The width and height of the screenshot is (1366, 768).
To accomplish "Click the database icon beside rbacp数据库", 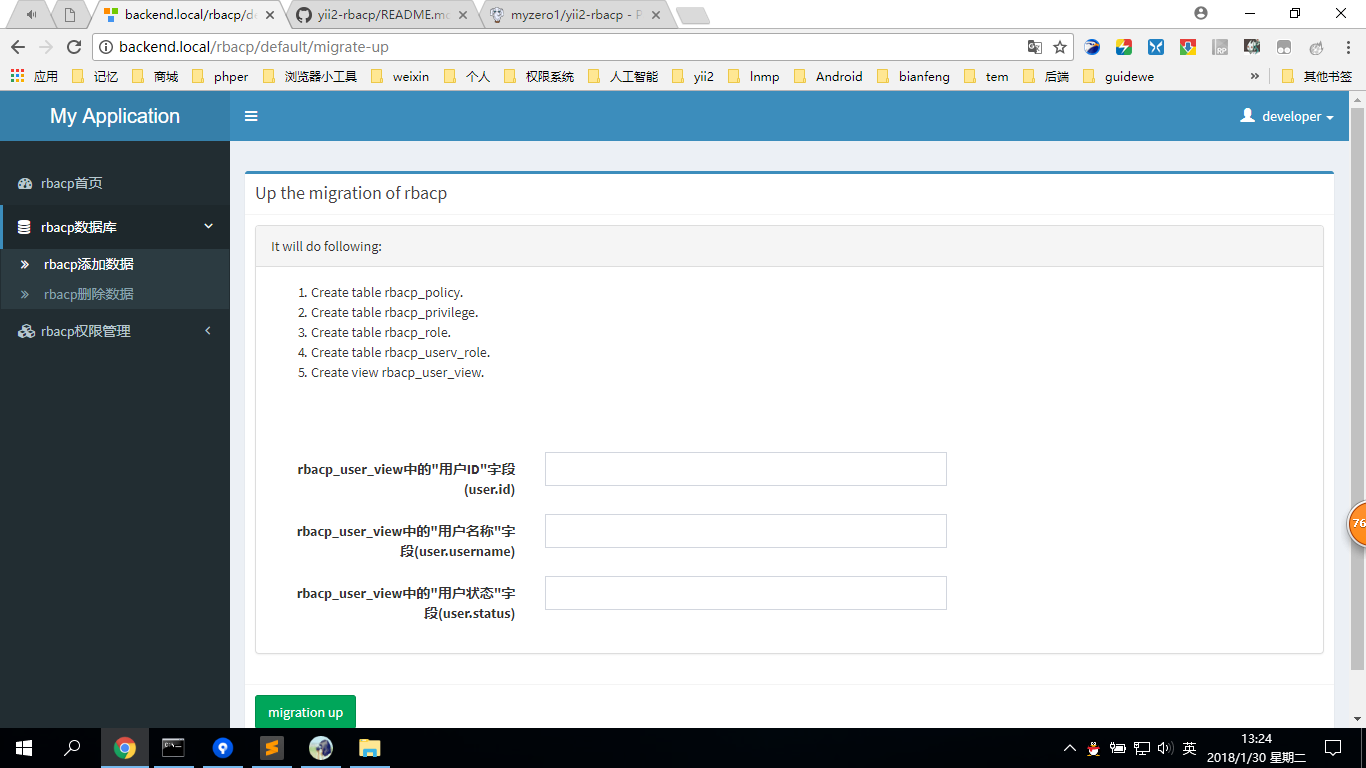I will (x=24, y=228).
